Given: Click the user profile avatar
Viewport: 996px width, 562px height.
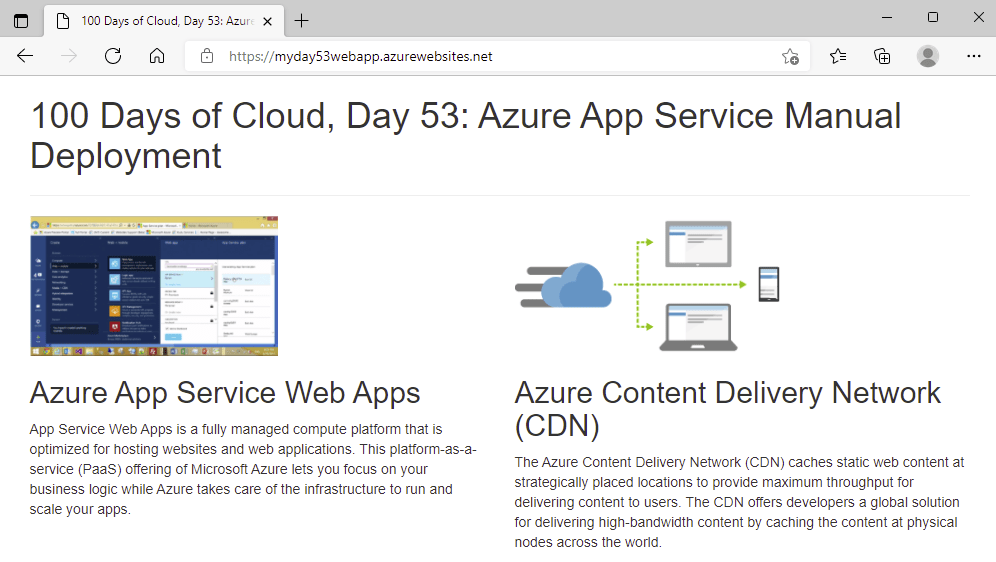Looking at the screenshot, I should 928,56.
